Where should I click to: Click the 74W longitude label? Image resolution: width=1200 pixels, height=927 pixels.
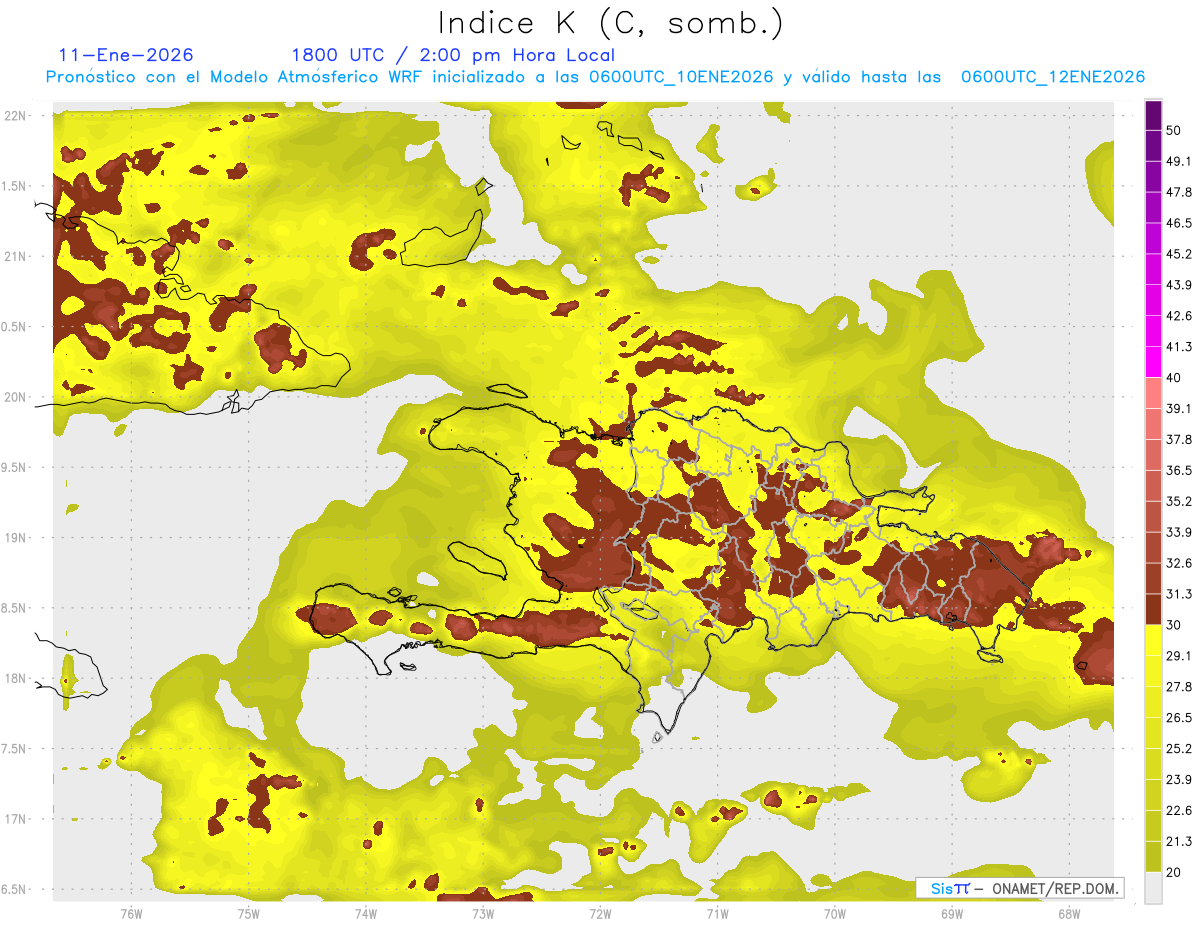click(366, 913)
